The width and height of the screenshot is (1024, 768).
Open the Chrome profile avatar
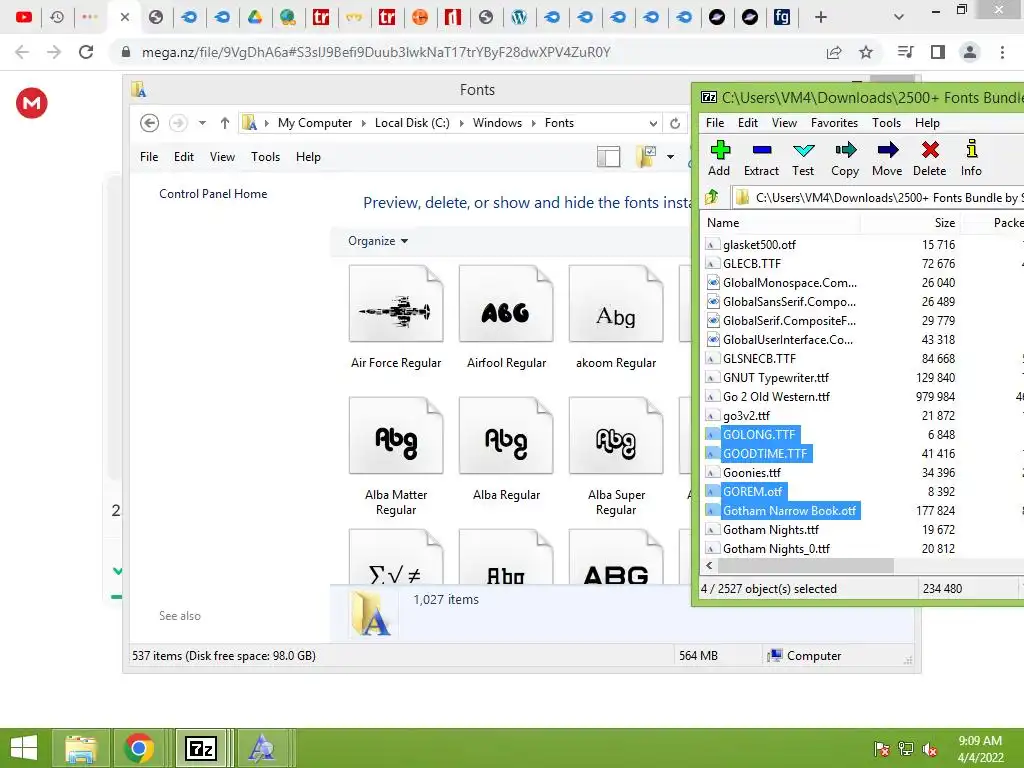(x=970, y=52)
